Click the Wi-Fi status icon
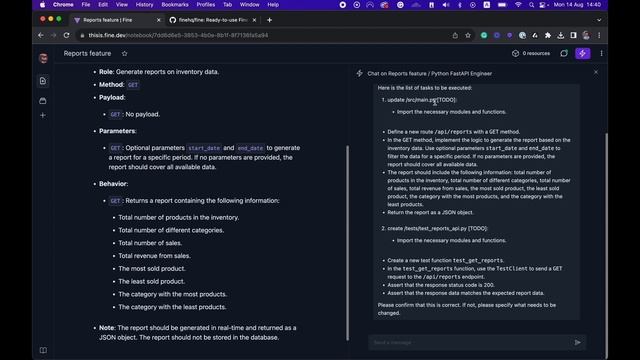 click(x=518, y=5)
